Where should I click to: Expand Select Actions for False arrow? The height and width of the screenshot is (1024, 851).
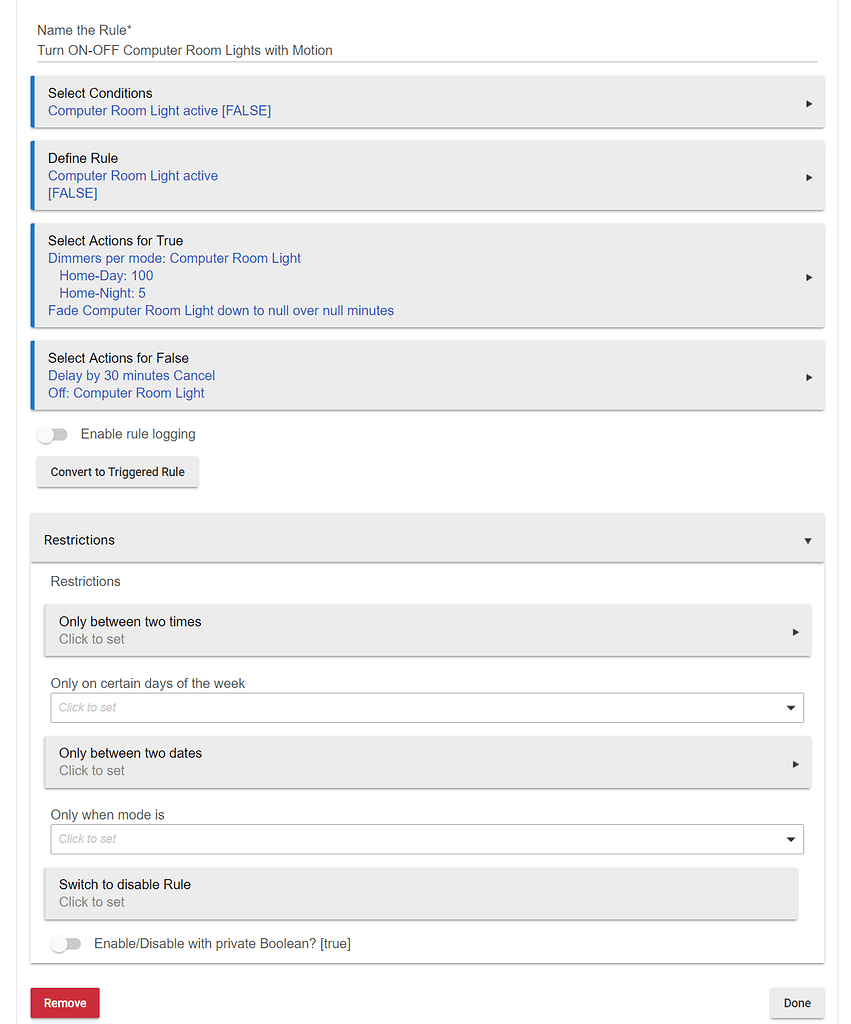point(809,377)
